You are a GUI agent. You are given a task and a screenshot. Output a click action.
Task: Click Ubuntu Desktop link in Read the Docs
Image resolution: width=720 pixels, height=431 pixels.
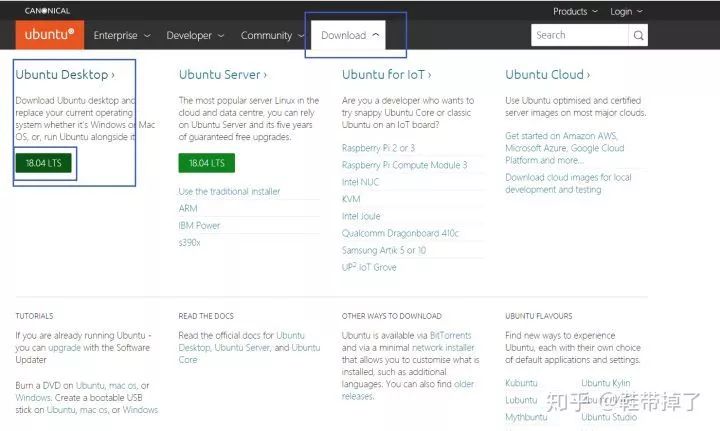(x=242, y=342)
